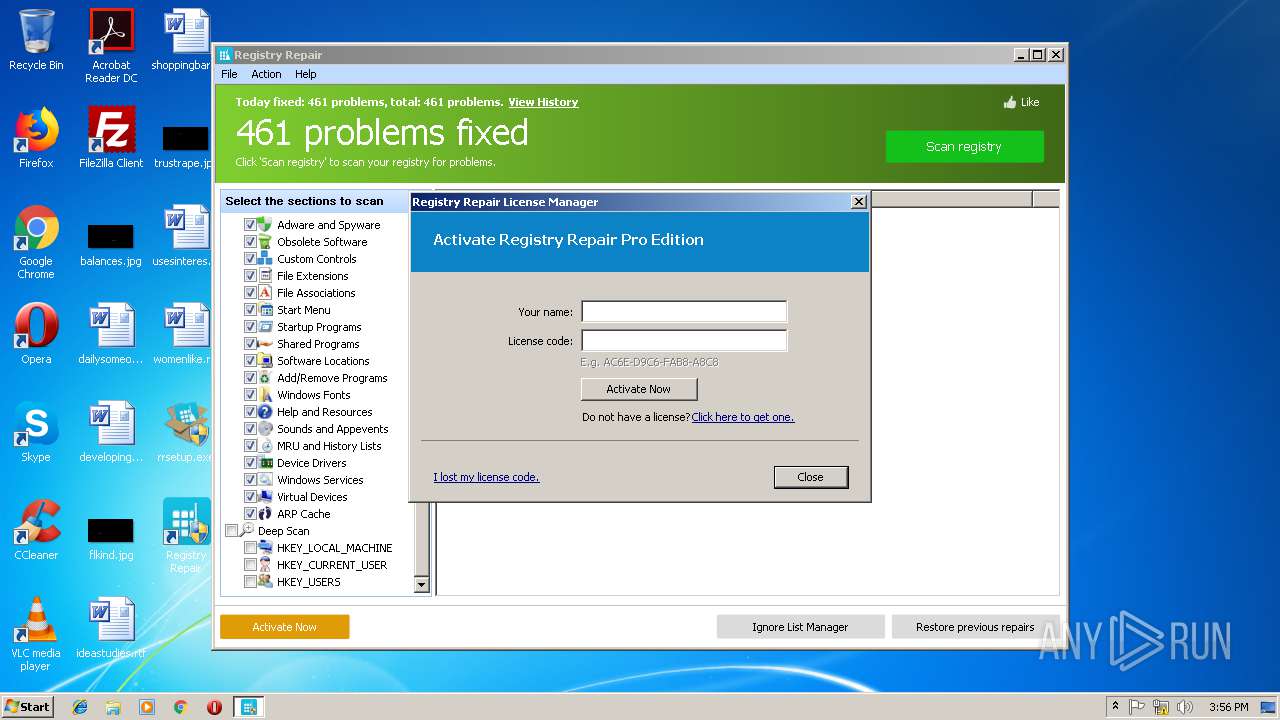Open the Help menu
The height and width of the screenshot is (720, 1280).
pos(306,74)
